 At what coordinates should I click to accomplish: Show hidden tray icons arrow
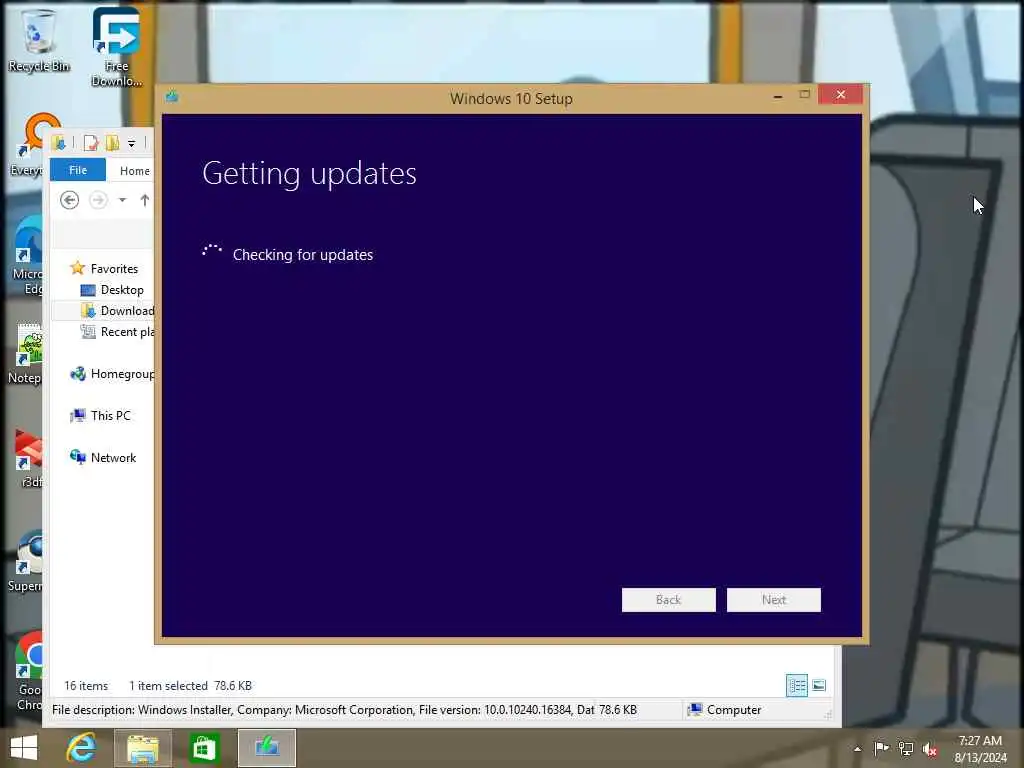pos(857,749)
